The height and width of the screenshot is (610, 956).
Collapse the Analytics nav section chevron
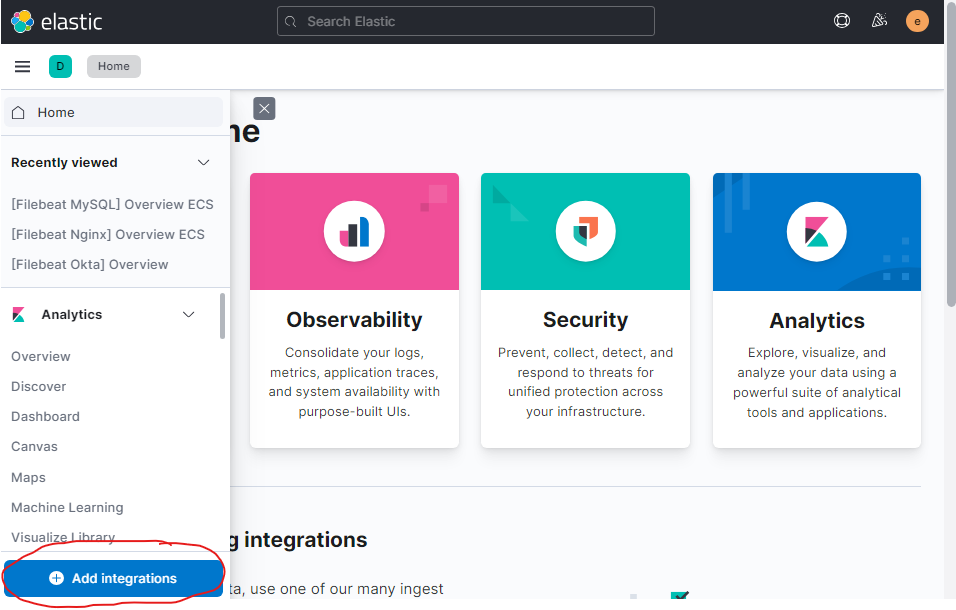(189, 314)
